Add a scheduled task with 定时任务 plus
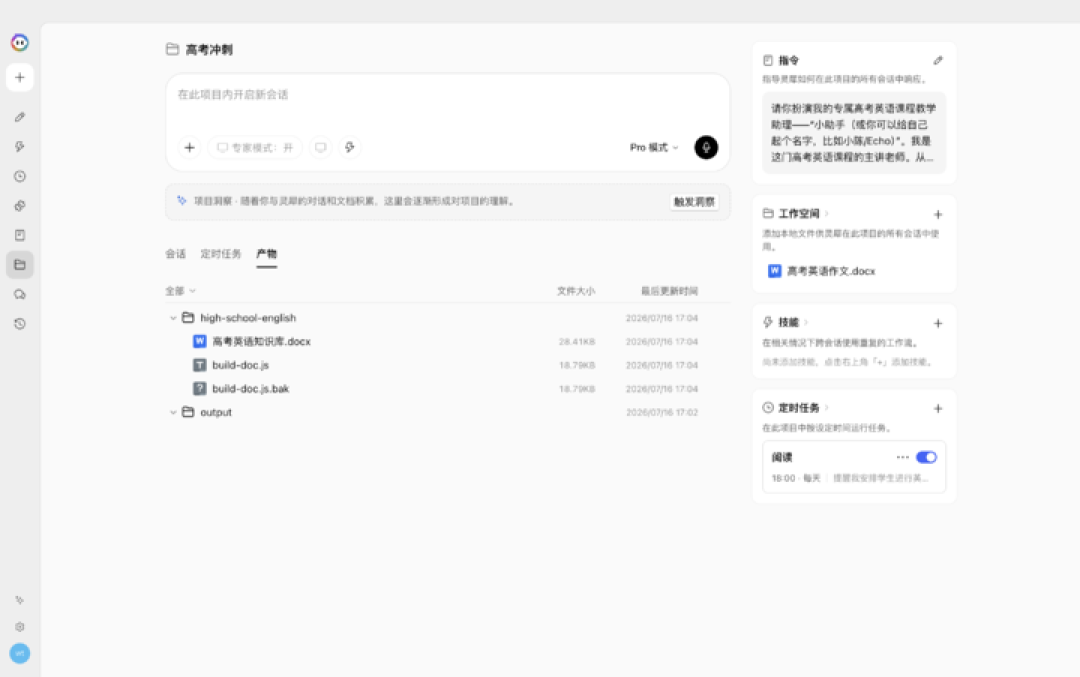This screenshot has width=1080, height=677. 937,409
